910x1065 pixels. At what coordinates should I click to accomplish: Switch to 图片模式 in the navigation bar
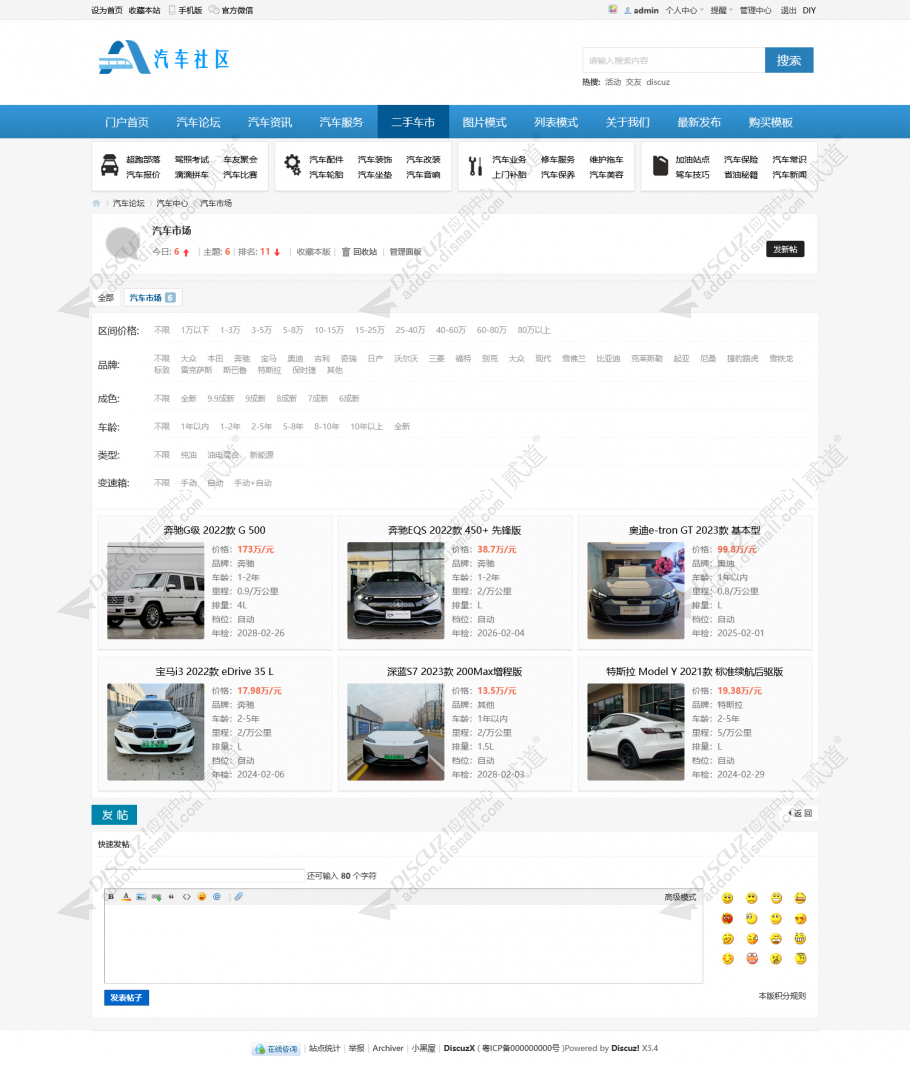[x=484, y=122]
